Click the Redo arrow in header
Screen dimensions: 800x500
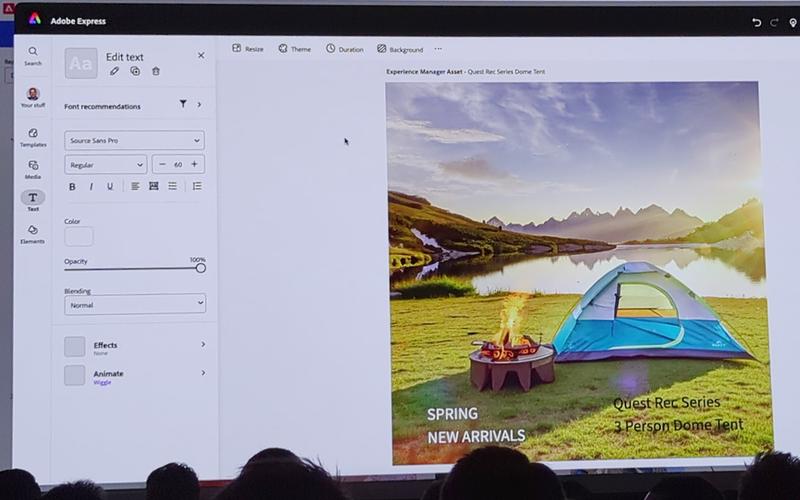(774, 22)
